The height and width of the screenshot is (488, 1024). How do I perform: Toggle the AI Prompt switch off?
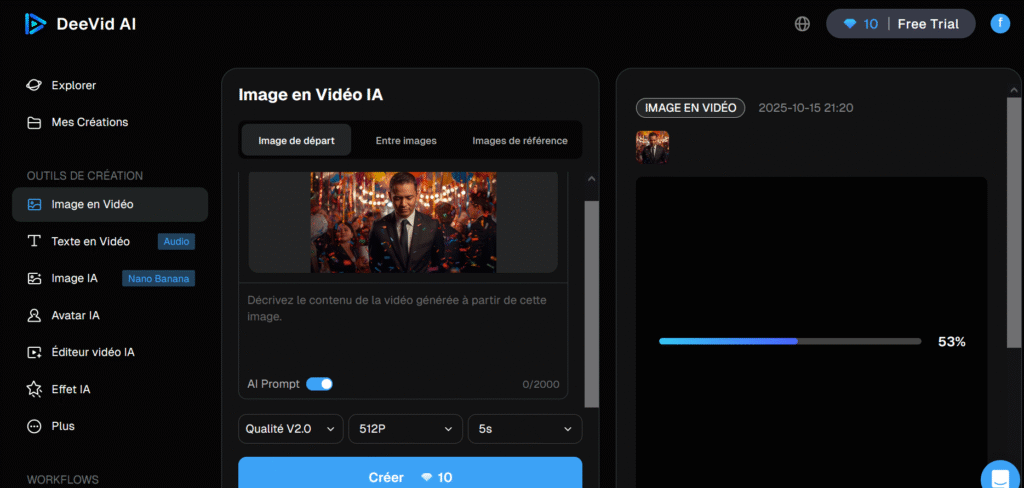319,384
